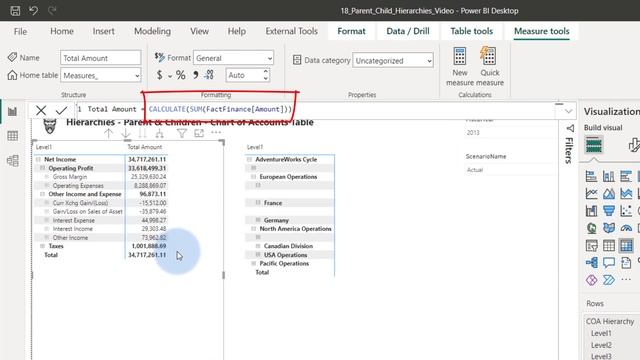
Task: Select gauge visualization
Action: [x=626, y=228]
